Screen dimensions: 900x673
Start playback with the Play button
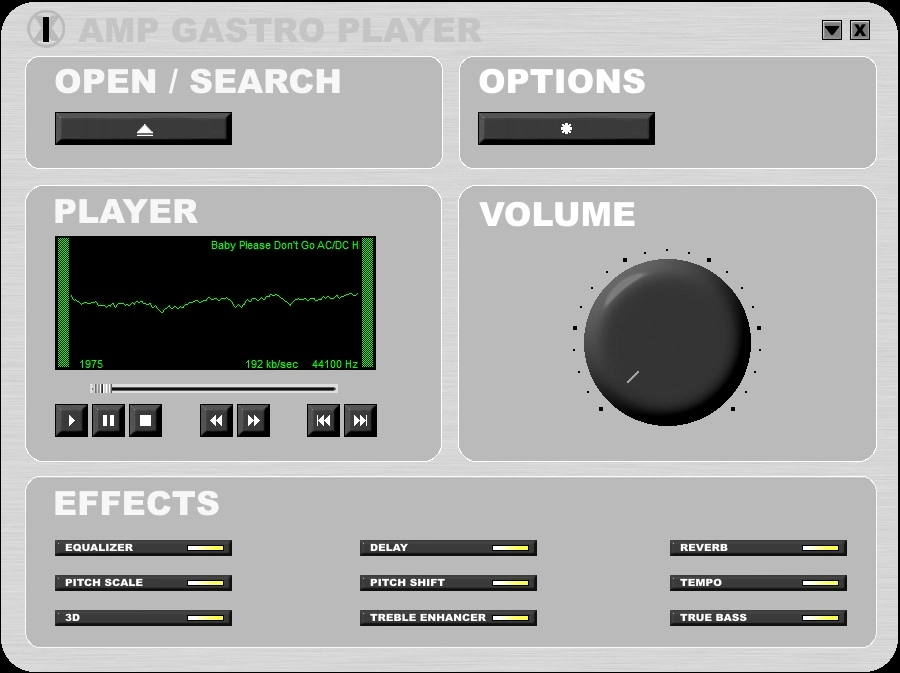[x=71, y=421]
